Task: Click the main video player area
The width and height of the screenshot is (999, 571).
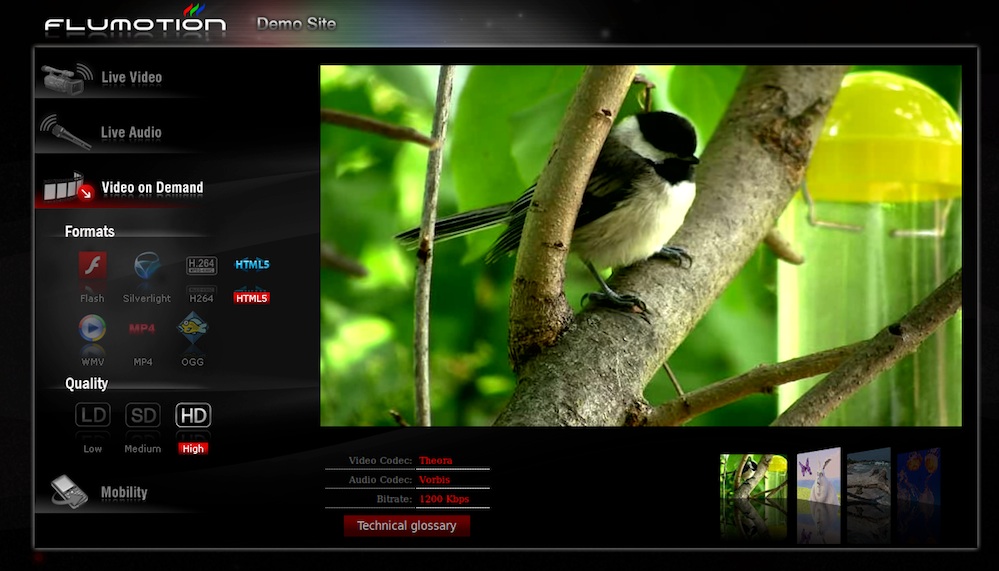Action: click(640, 246)
